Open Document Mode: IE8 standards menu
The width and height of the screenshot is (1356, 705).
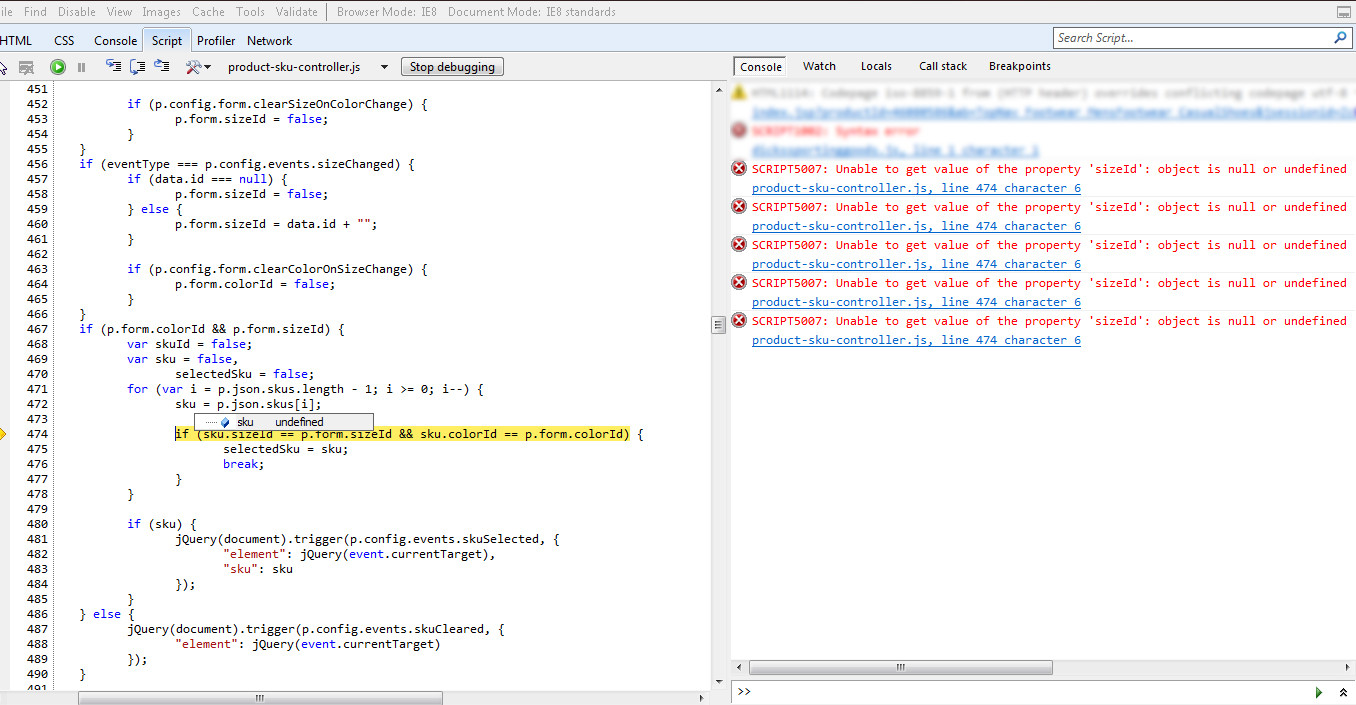pos(531,12)
